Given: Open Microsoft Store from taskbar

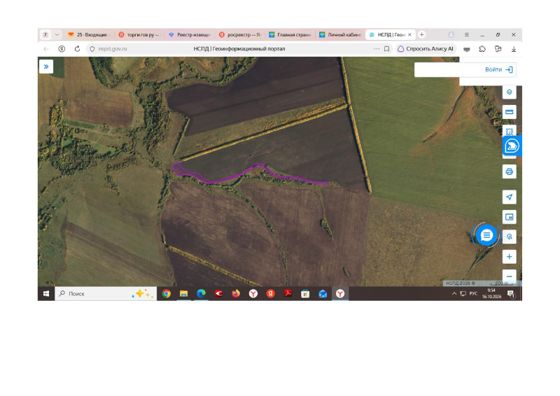Looking at the screenshot, I should click(x=305, y=294).
